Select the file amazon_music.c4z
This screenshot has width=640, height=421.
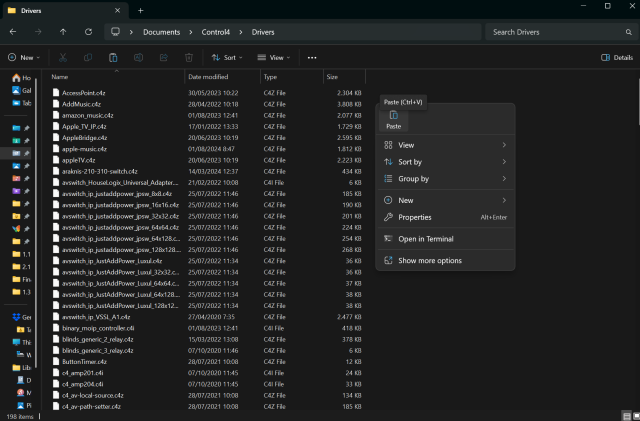click(87, 115)
